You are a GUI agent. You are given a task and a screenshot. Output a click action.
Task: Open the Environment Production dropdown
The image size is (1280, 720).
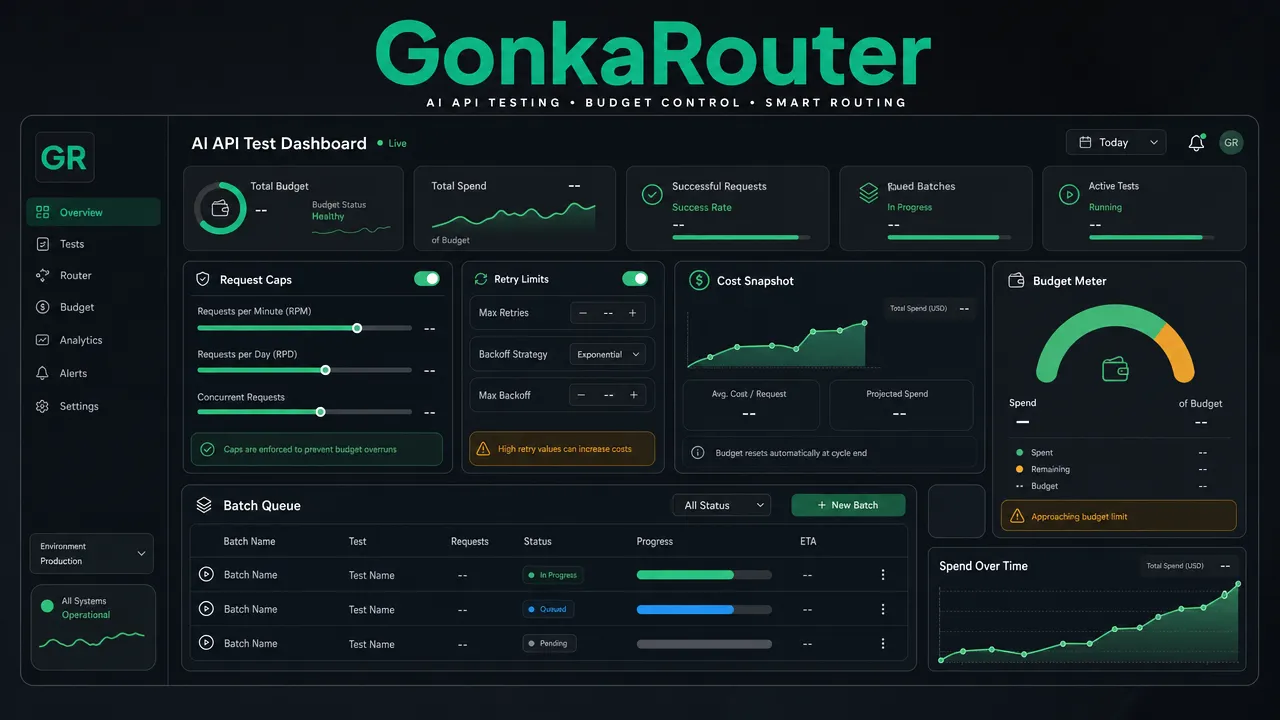pyautogui.click(x=92, y=553)
